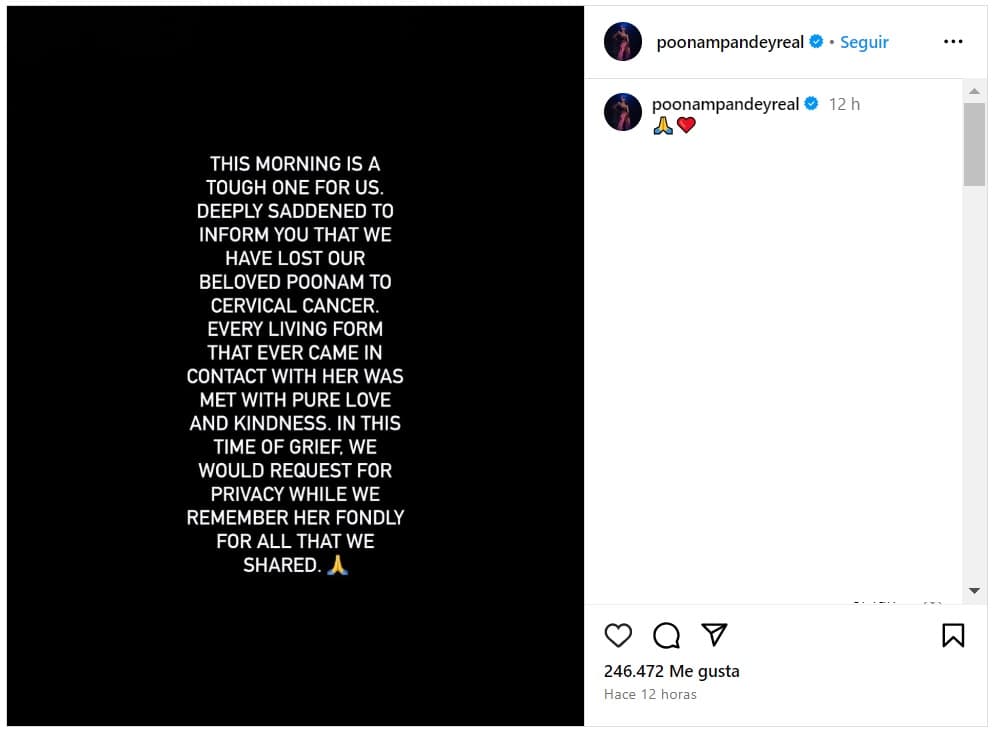
Task: Save the post using the bookmark icon
Action: point(954,635)
